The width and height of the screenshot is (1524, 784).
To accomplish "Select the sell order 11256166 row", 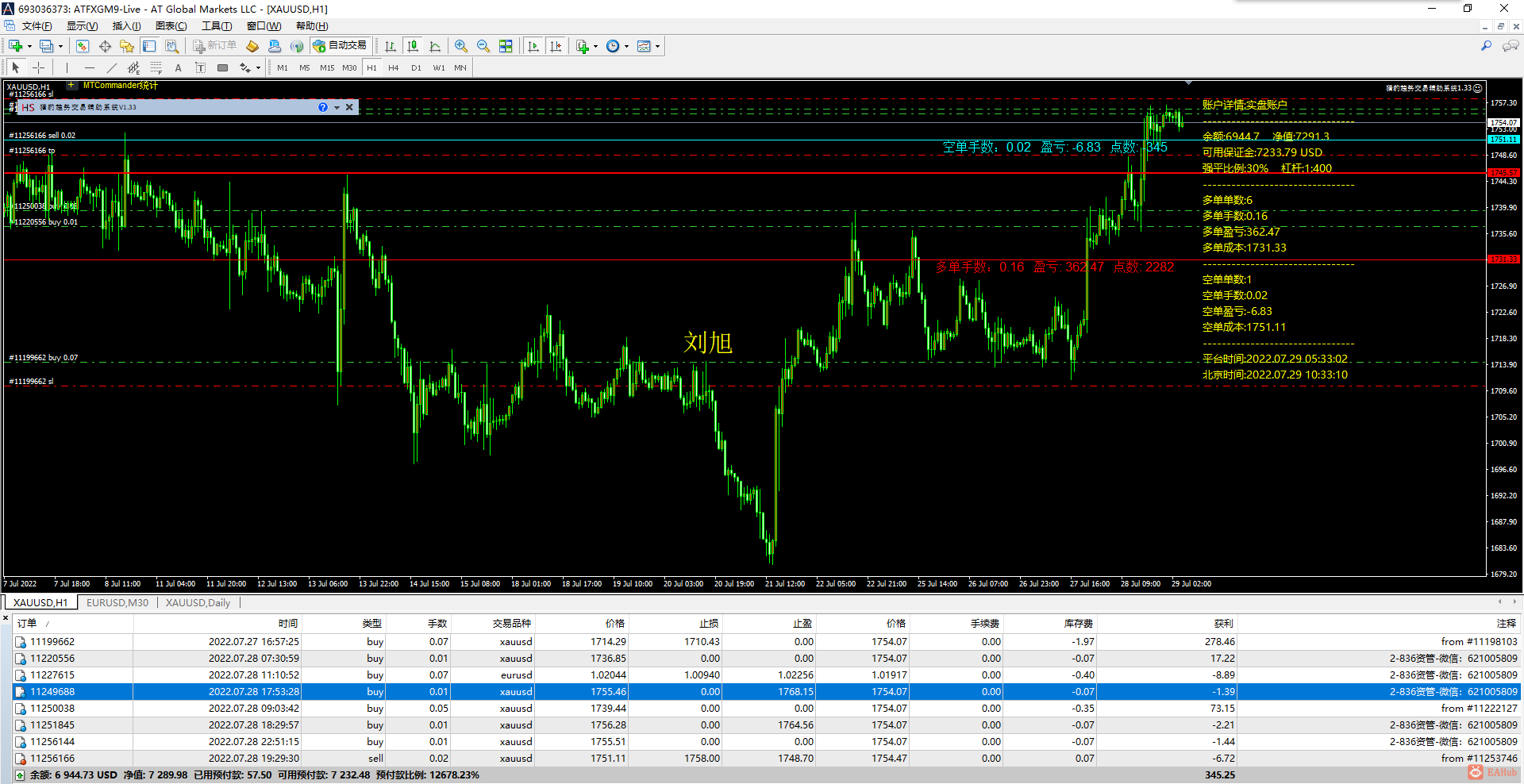I will coord(767,759).
